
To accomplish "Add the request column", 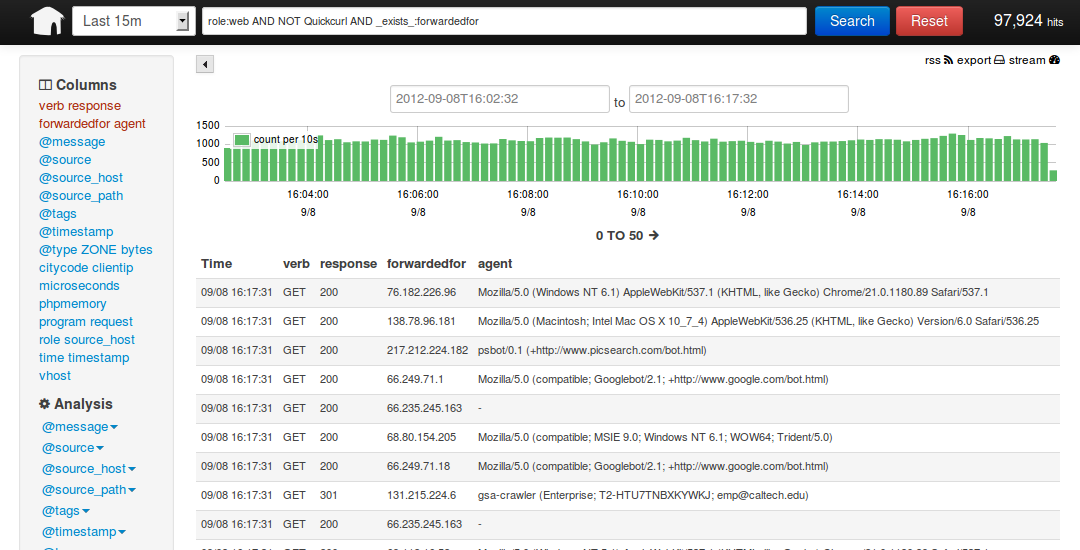I will pyautogui.click(x=112, y=321).
